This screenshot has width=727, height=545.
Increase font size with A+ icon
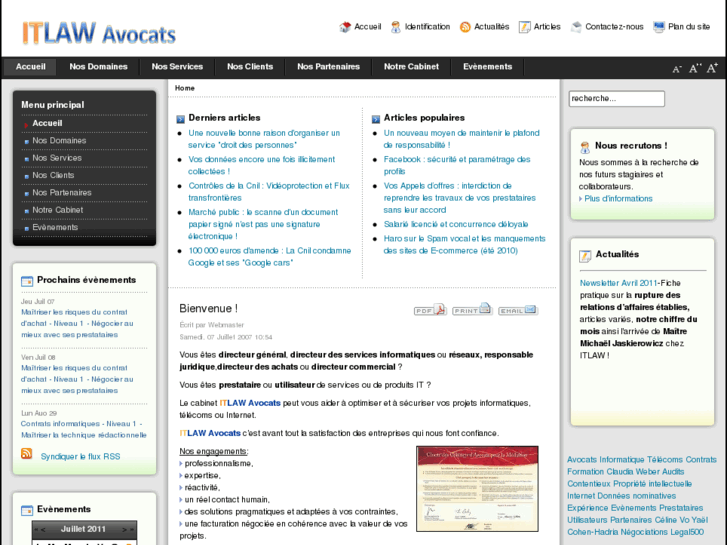click(712, 68)
